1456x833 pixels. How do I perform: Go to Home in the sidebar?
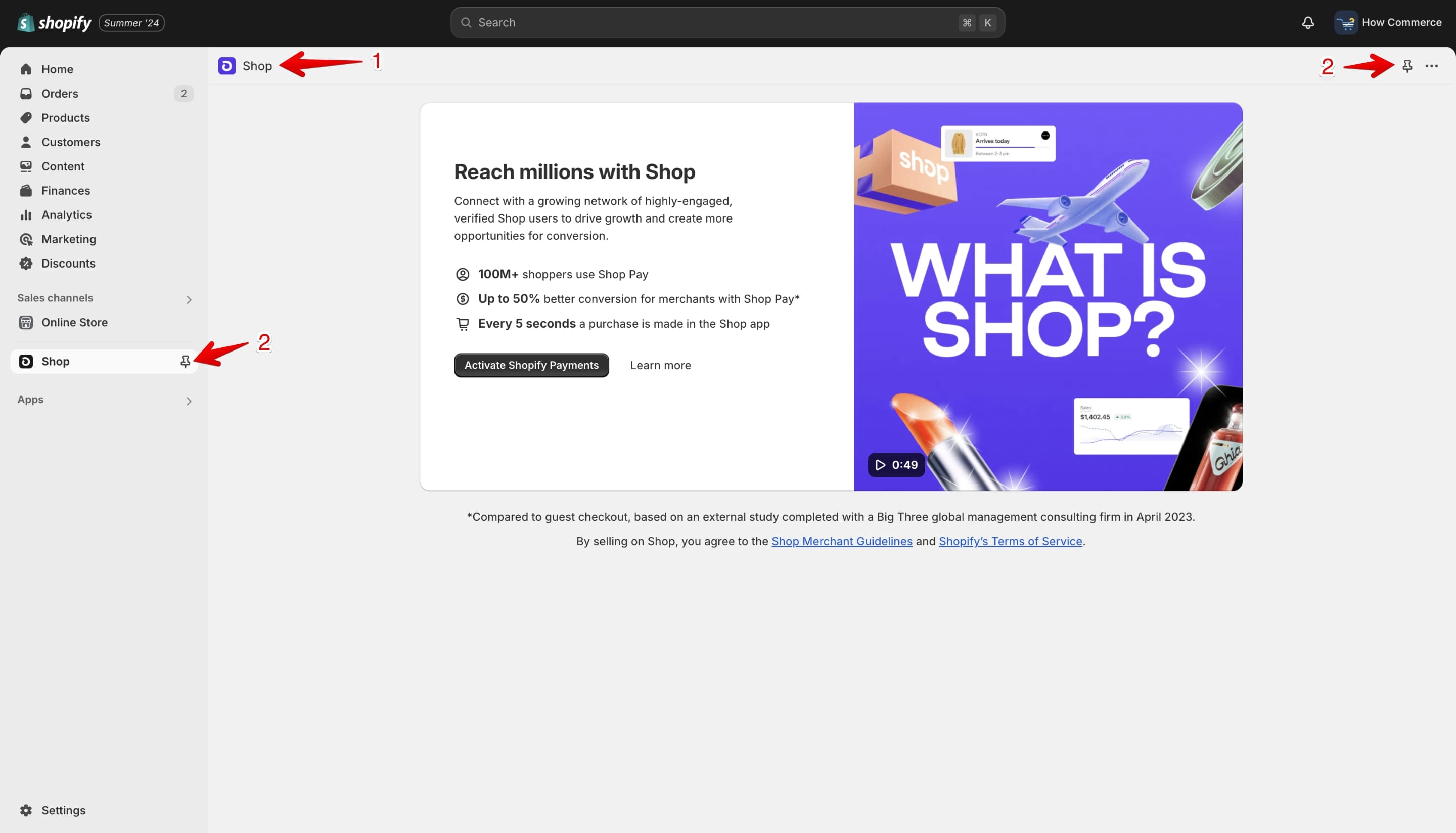coord(104,69)
